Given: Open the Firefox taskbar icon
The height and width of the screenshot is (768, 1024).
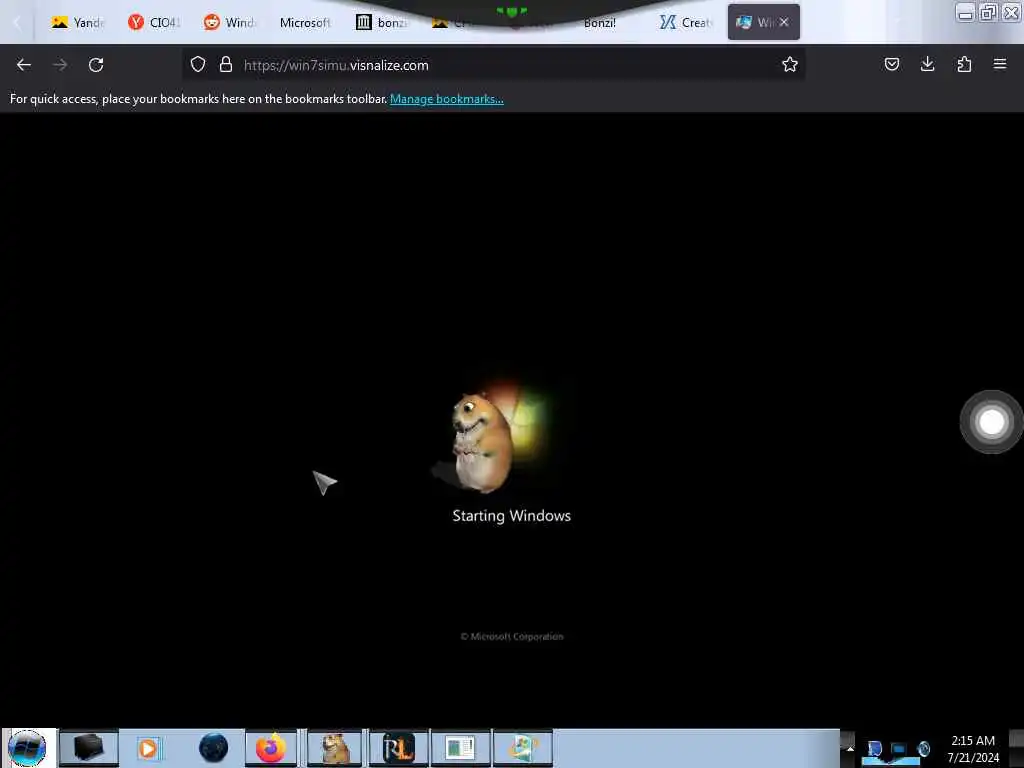Looking at the screenshot, I should click(270, 748).
